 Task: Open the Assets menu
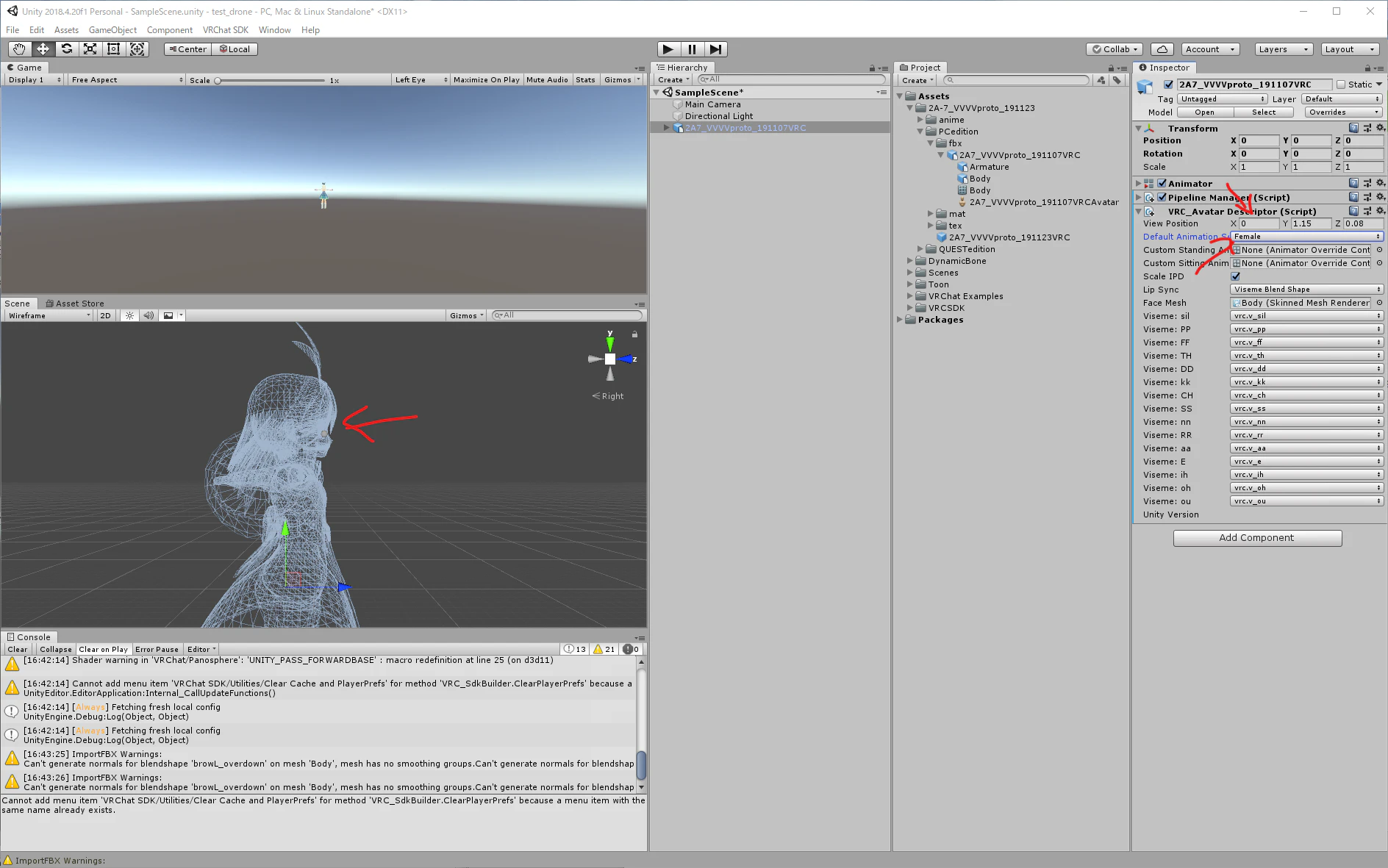click(x=66, y=30)
